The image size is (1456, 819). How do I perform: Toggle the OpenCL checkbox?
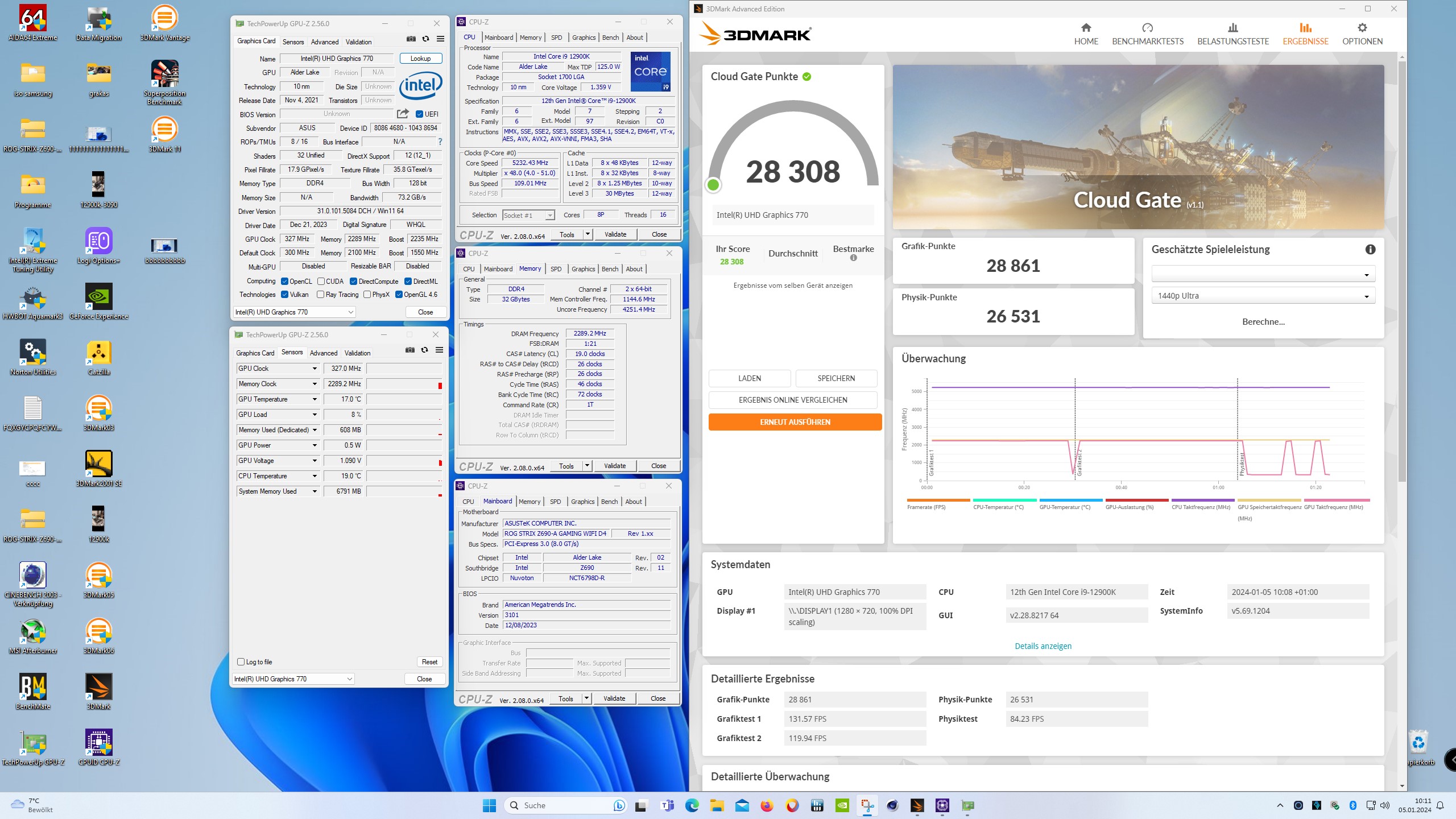coord(284,281)
